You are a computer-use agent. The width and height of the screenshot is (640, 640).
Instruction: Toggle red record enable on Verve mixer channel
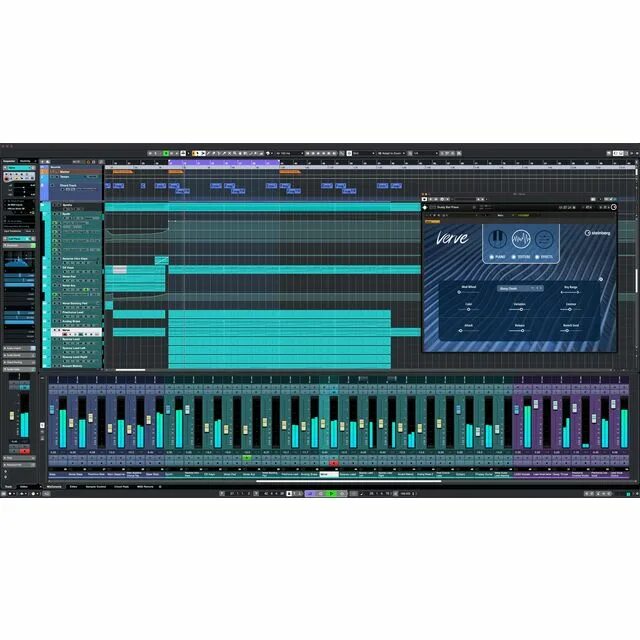[333, 463]
